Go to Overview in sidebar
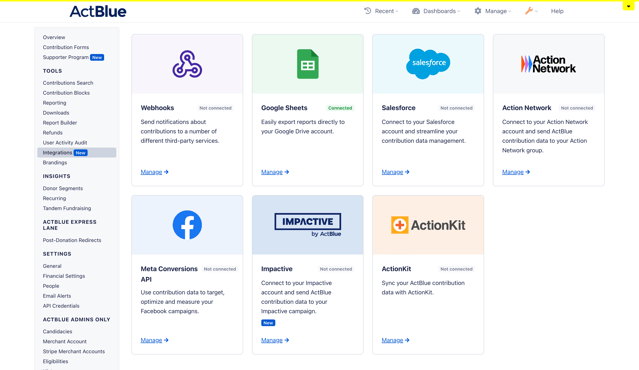The height and width of the screenshot is (370, 639). [x=54, y=37]
